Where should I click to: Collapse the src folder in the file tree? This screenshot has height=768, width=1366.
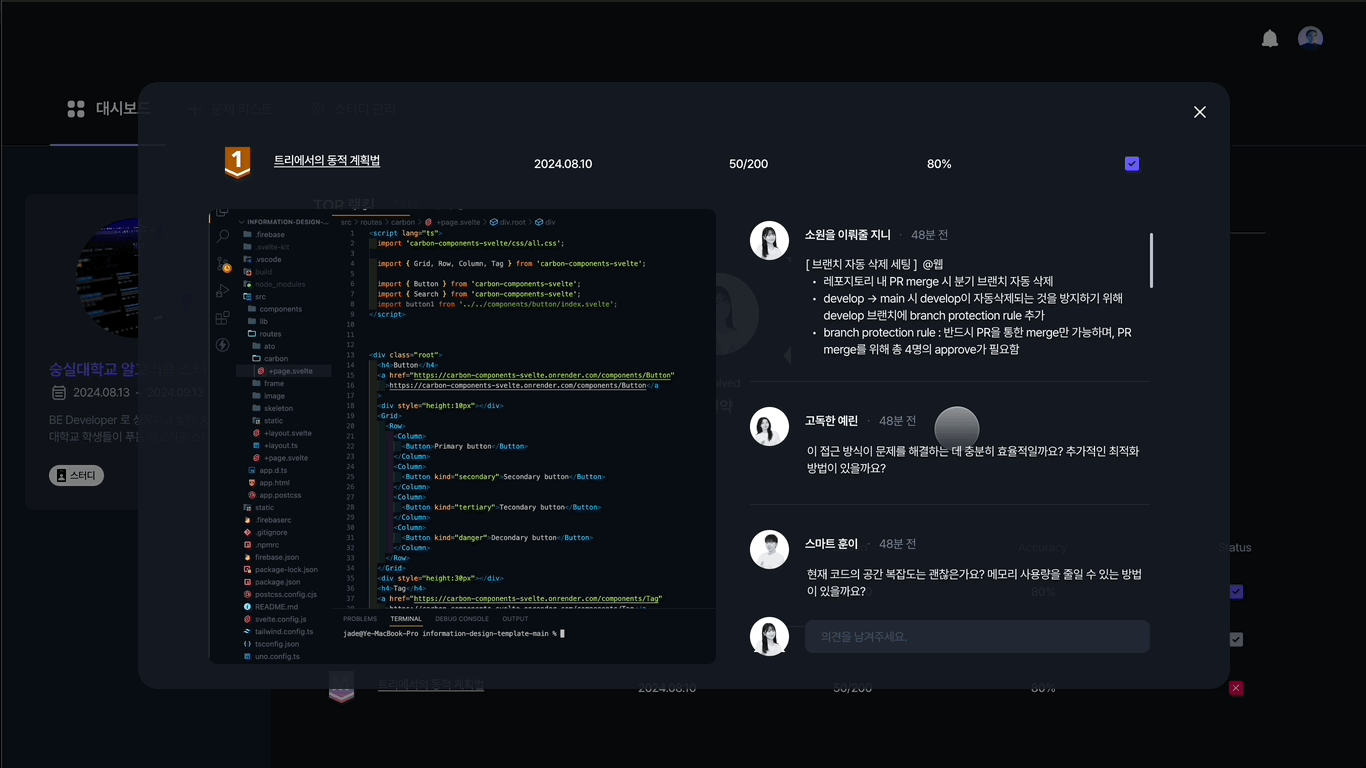258,296
